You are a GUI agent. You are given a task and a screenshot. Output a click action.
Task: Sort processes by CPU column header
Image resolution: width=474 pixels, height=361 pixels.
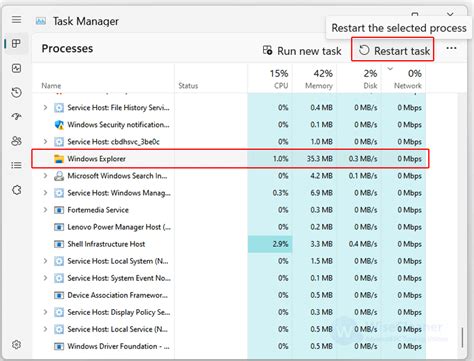(x=270, y=79)
